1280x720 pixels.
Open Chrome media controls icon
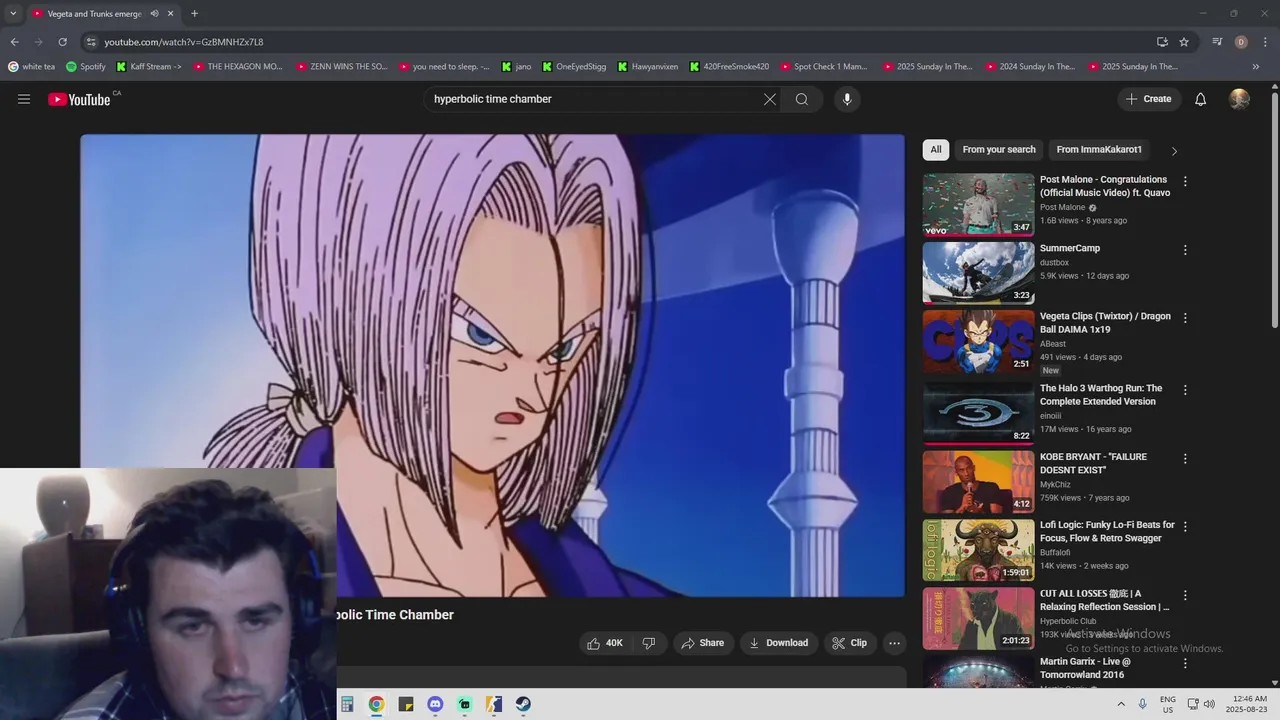[x=1217, y=42]
